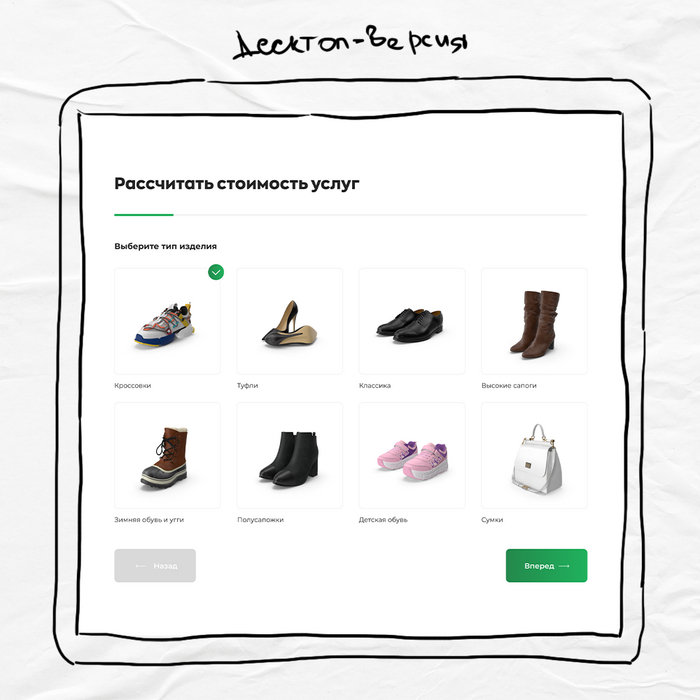Viewport: 700px width, 700px height.
Task: Select the Кроссовки sneaker card
Action: click(x=167, y=321)
